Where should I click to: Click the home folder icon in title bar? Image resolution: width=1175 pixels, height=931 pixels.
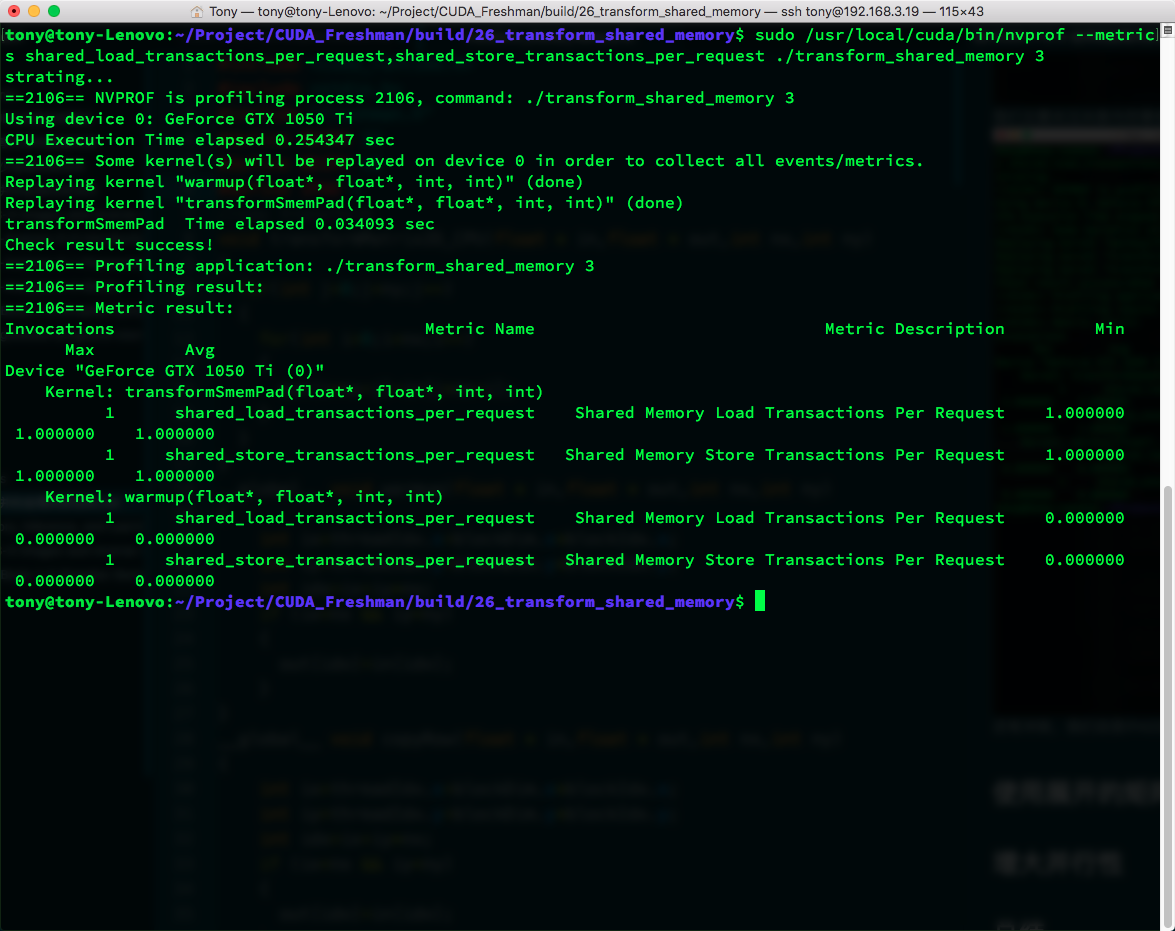tap(196, 11)
